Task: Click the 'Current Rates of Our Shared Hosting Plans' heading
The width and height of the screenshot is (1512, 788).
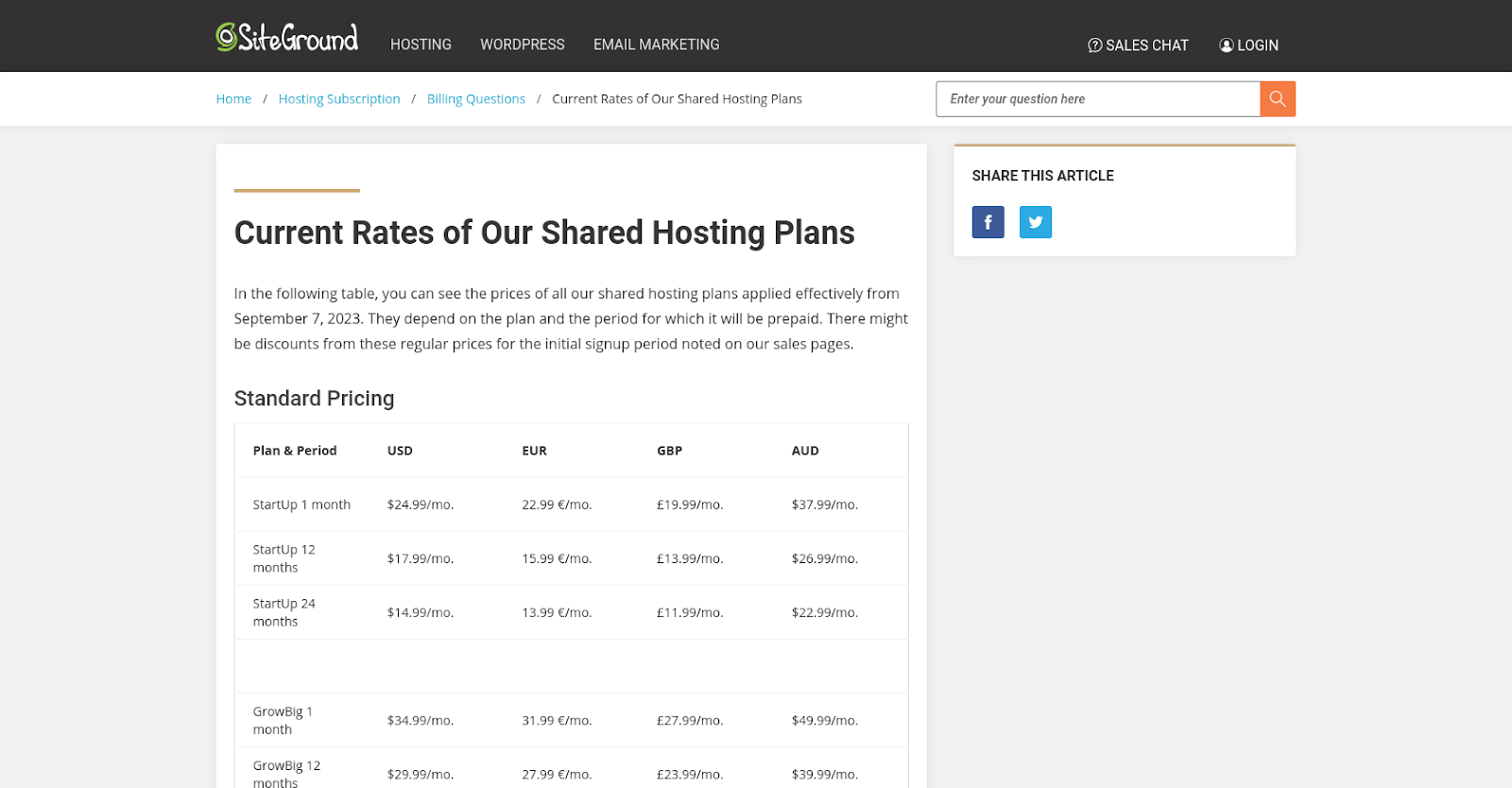Action: 544,232
